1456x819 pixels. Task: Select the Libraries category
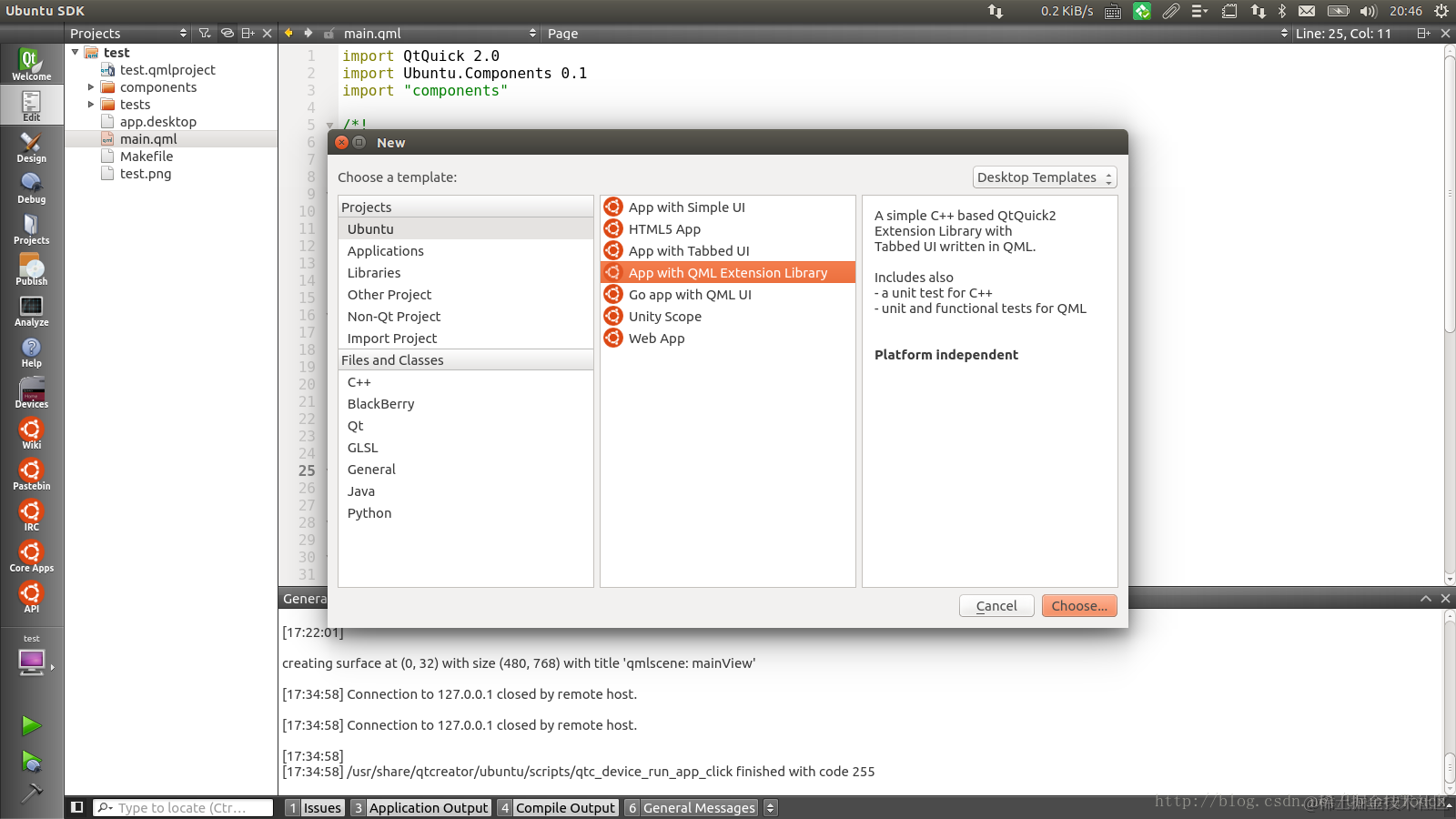coord(466,273)
